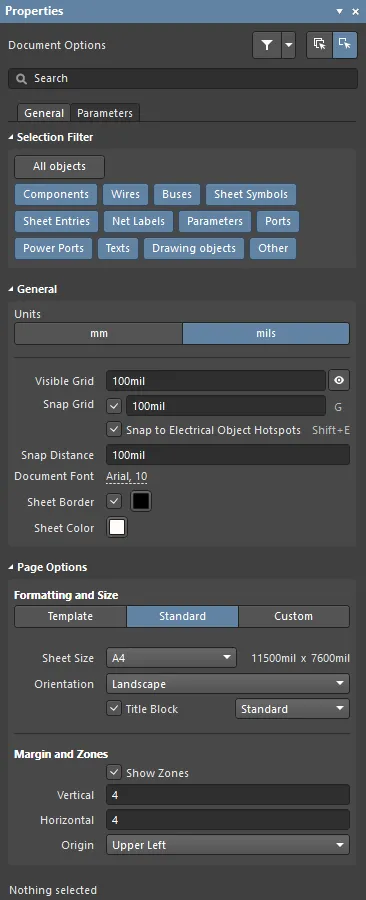Toggle the Other filter
The image size is (366, 900).
pos(273,249)
